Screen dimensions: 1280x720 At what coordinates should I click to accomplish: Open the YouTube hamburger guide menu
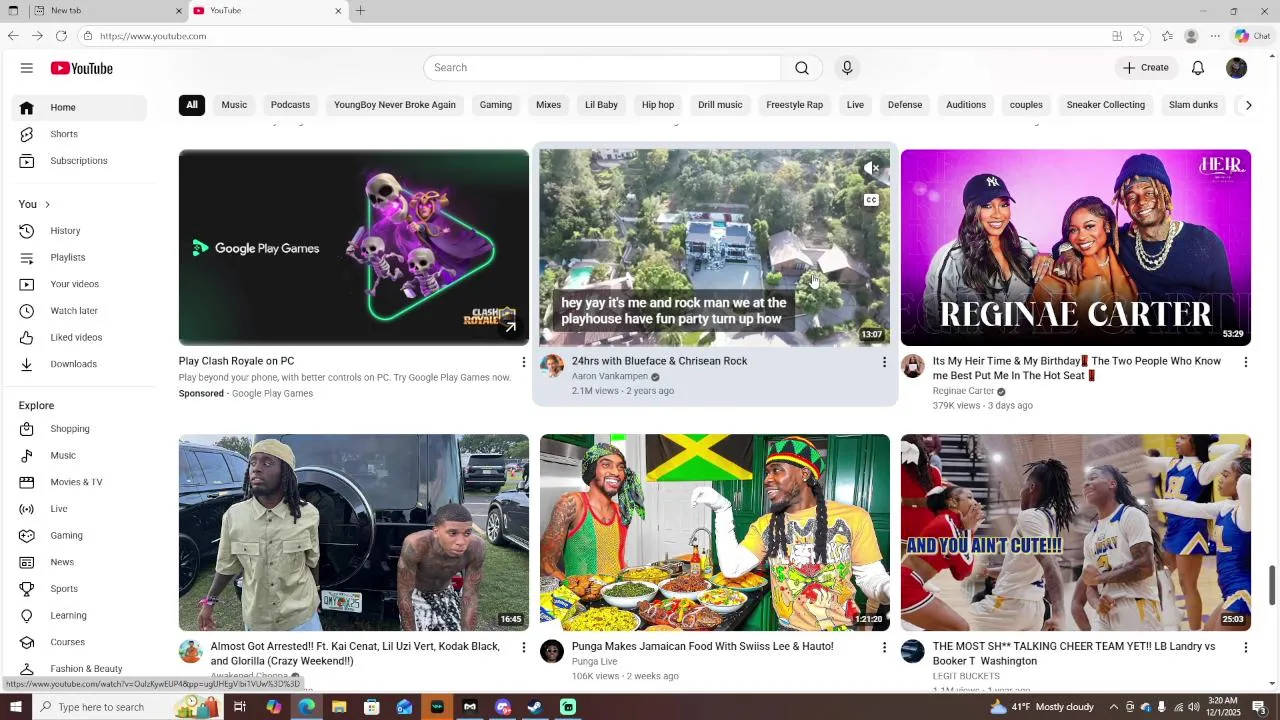pos(27,68)
